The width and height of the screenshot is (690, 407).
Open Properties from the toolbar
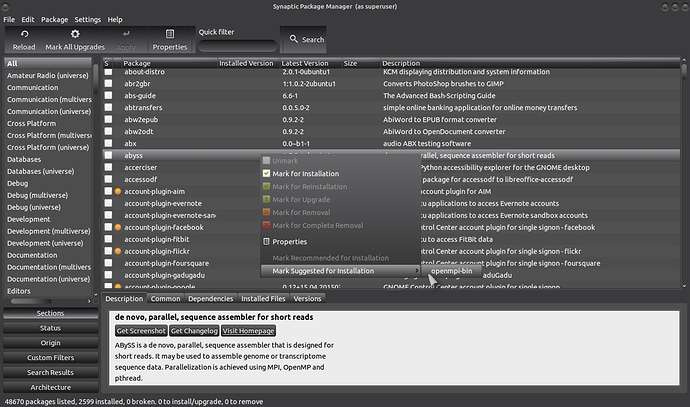(x=170, y=40)
